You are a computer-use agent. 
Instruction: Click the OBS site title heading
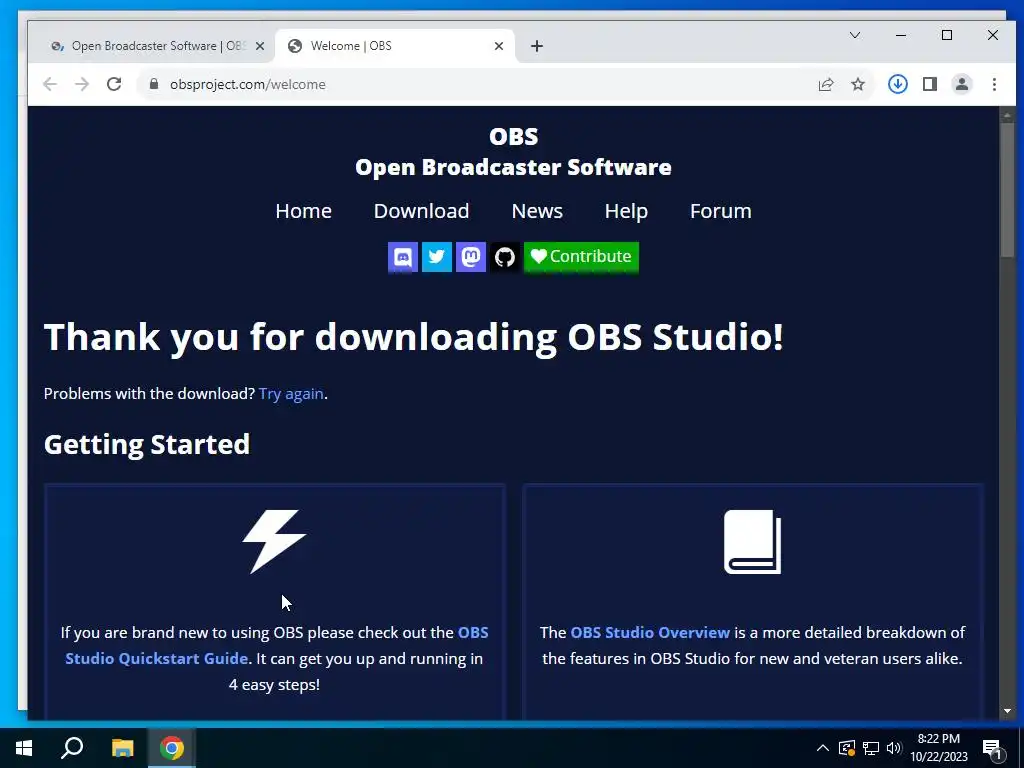[x=513, y=152]
